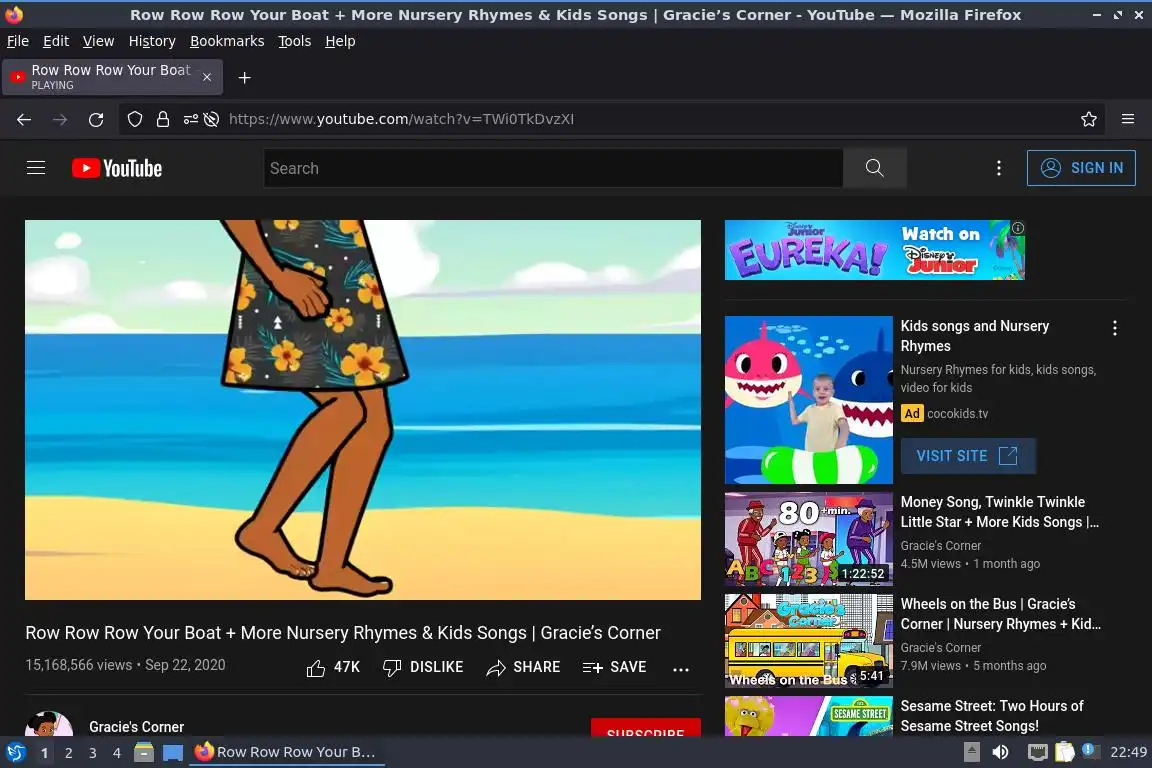The width and height of the screenshot is (1152, 768).
Task: Click SAVE to add to playlist
Action: (x=614, y=667)
